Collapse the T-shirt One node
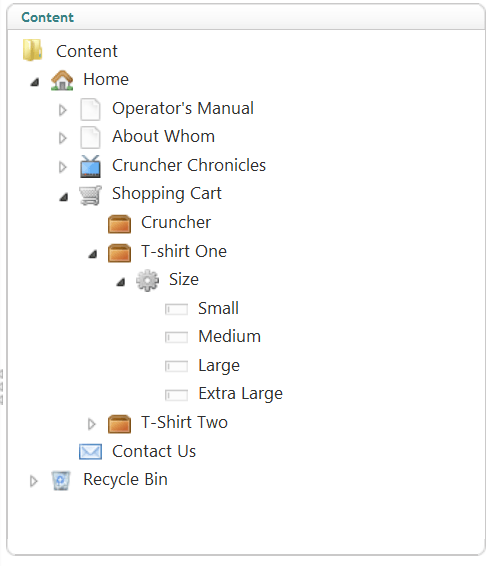 93,254
